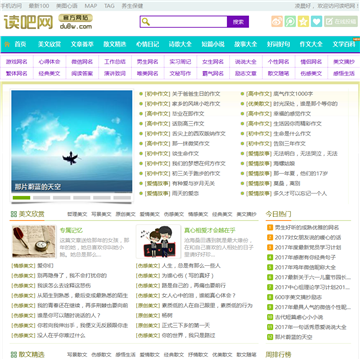Open 原创美文 sub-tab in 美文欣赏 section
Image resolution: width=360 pixels, height=360 pixels.
tap(126, 214)
